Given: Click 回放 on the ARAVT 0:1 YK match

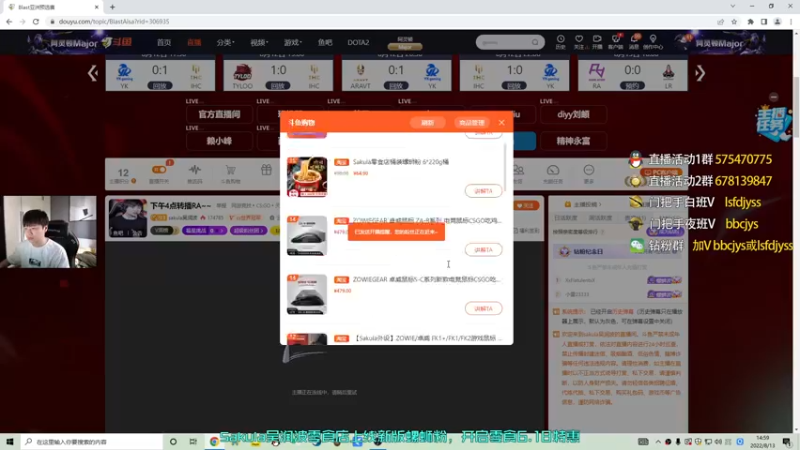Looking at the screenshot, I should [x=396, y=86].
